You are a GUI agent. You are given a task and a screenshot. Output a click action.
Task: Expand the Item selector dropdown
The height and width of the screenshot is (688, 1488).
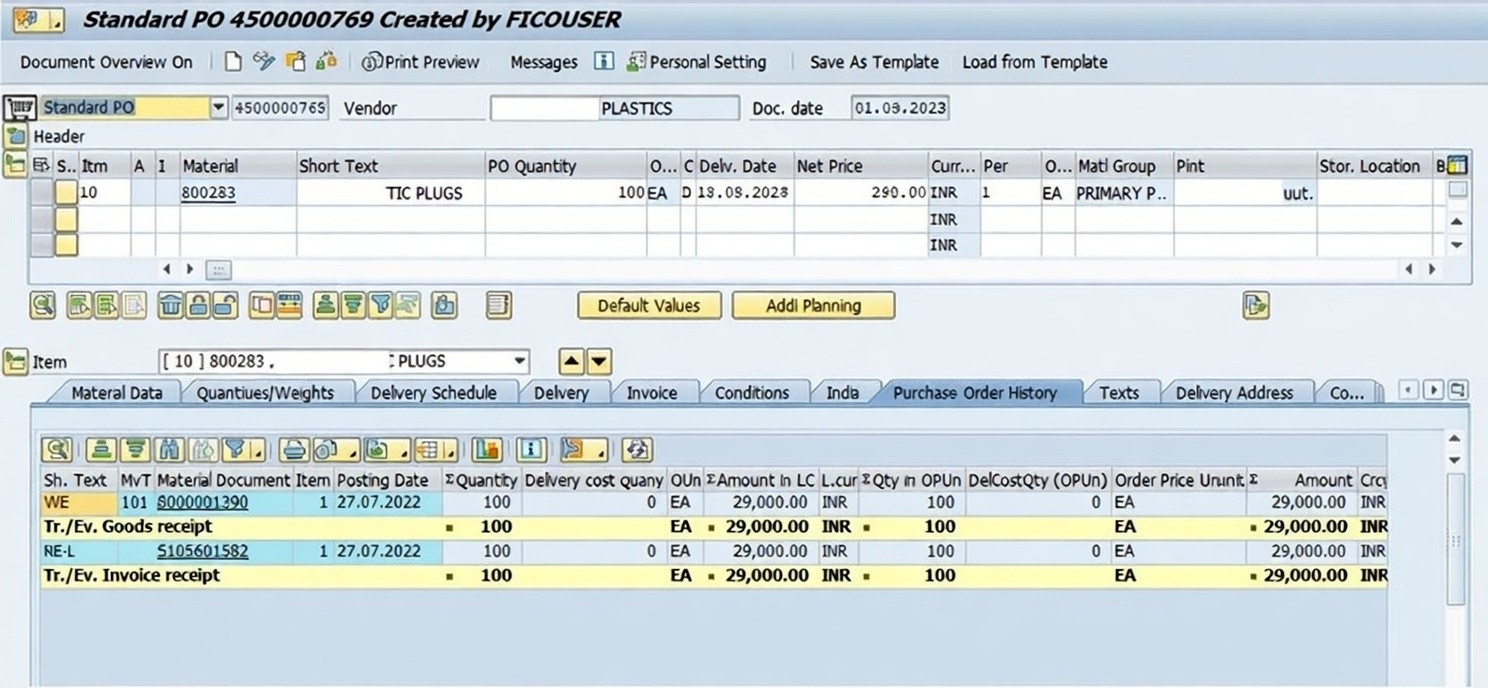coord(519,361)
